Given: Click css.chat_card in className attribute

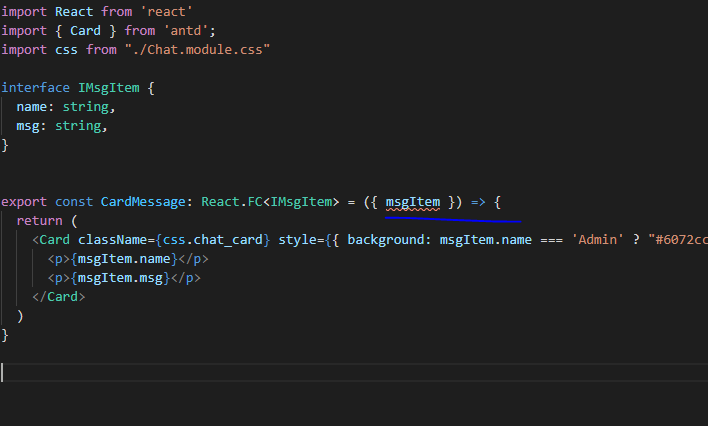Looking at the screenshot, I should (213, 240).
